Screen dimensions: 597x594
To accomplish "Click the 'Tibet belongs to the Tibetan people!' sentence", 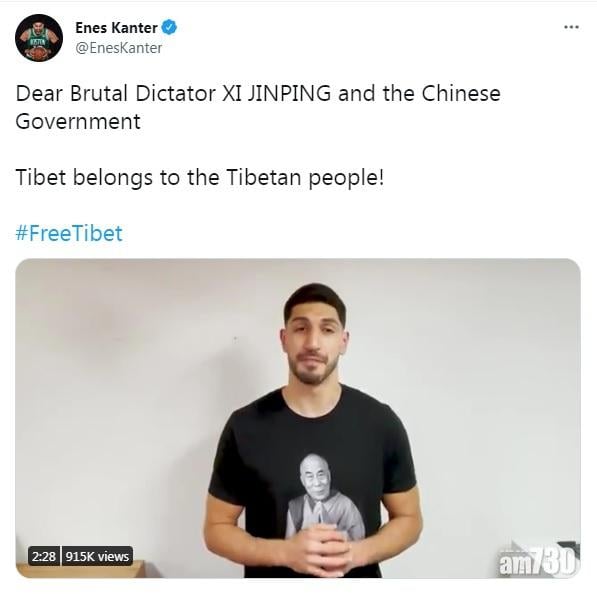I will [x=200, y=177].
